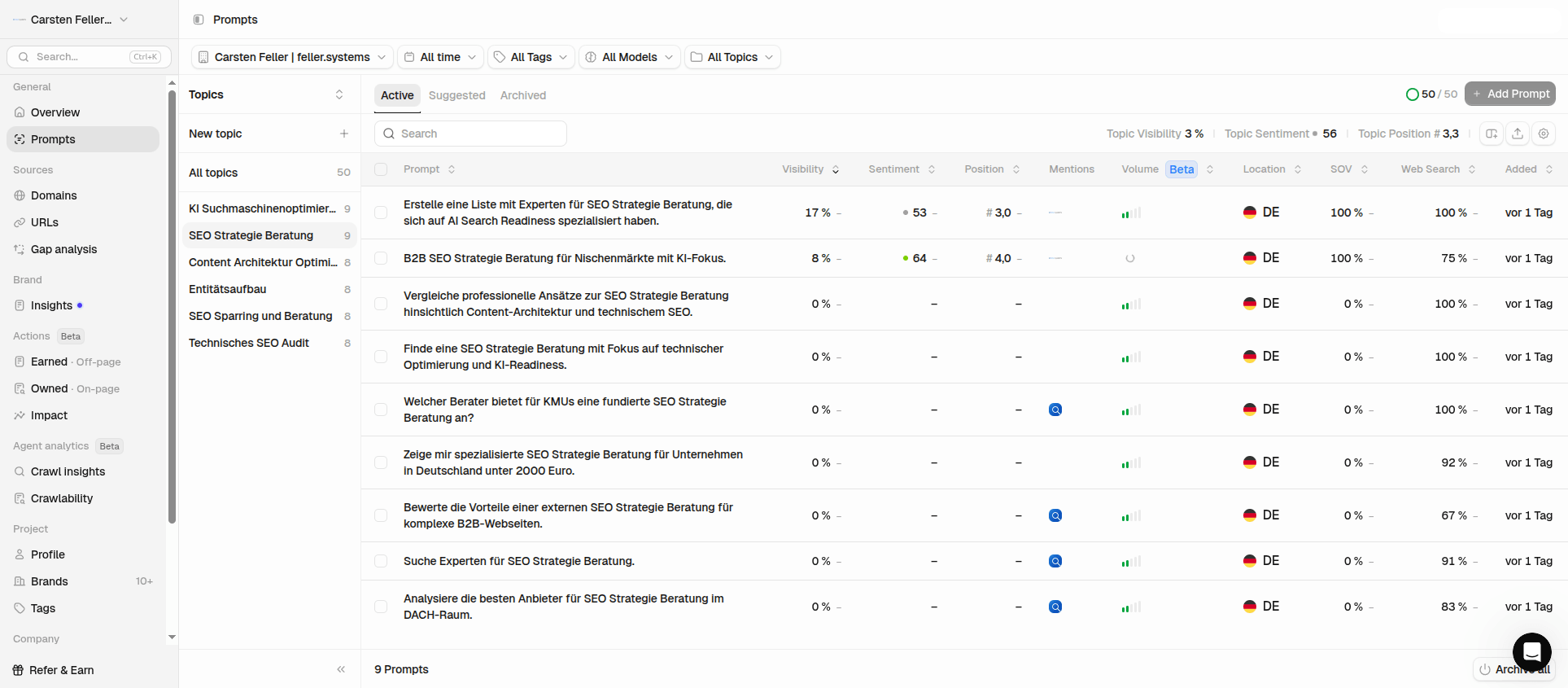
Task: Switch to the Suggested tab
Action: 457,95
